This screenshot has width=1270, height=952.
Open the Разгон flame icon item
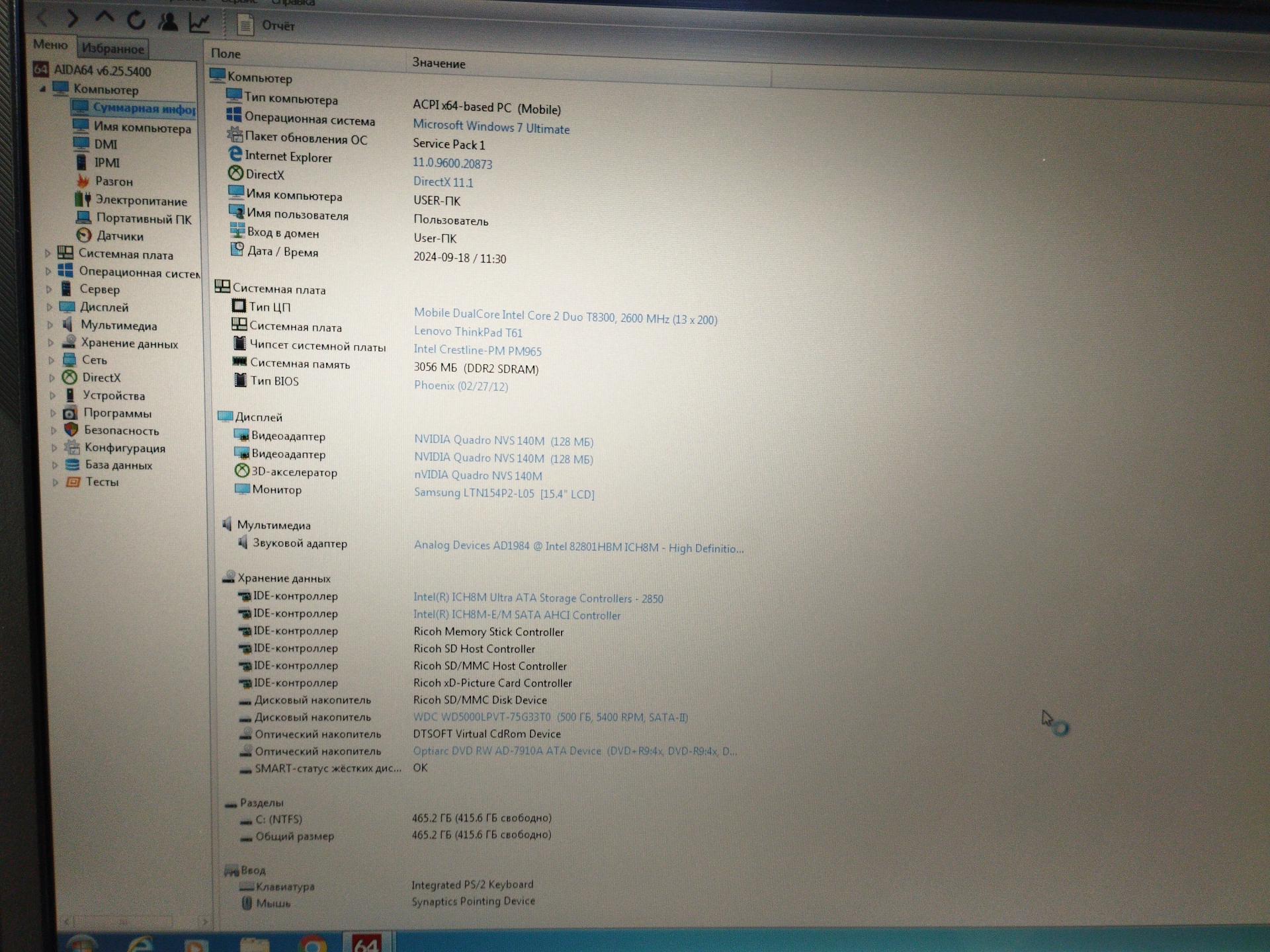coord(83,180)
